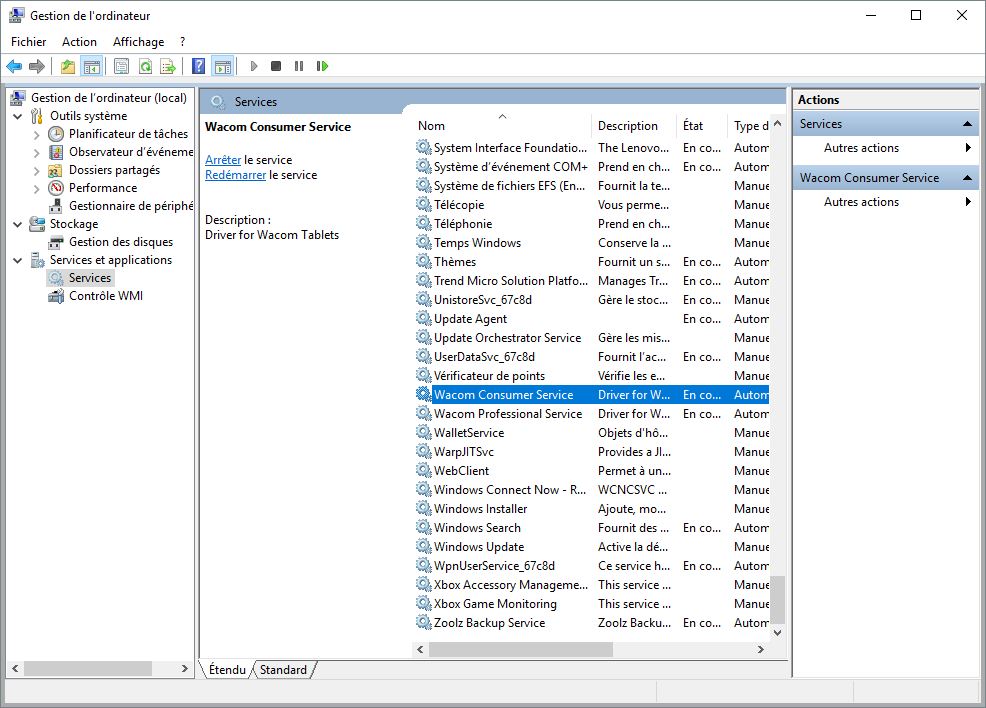The width and height of the screenshot is (986, 708).
Task: Pause the service with the pause icon
Action: click(299, 66)
